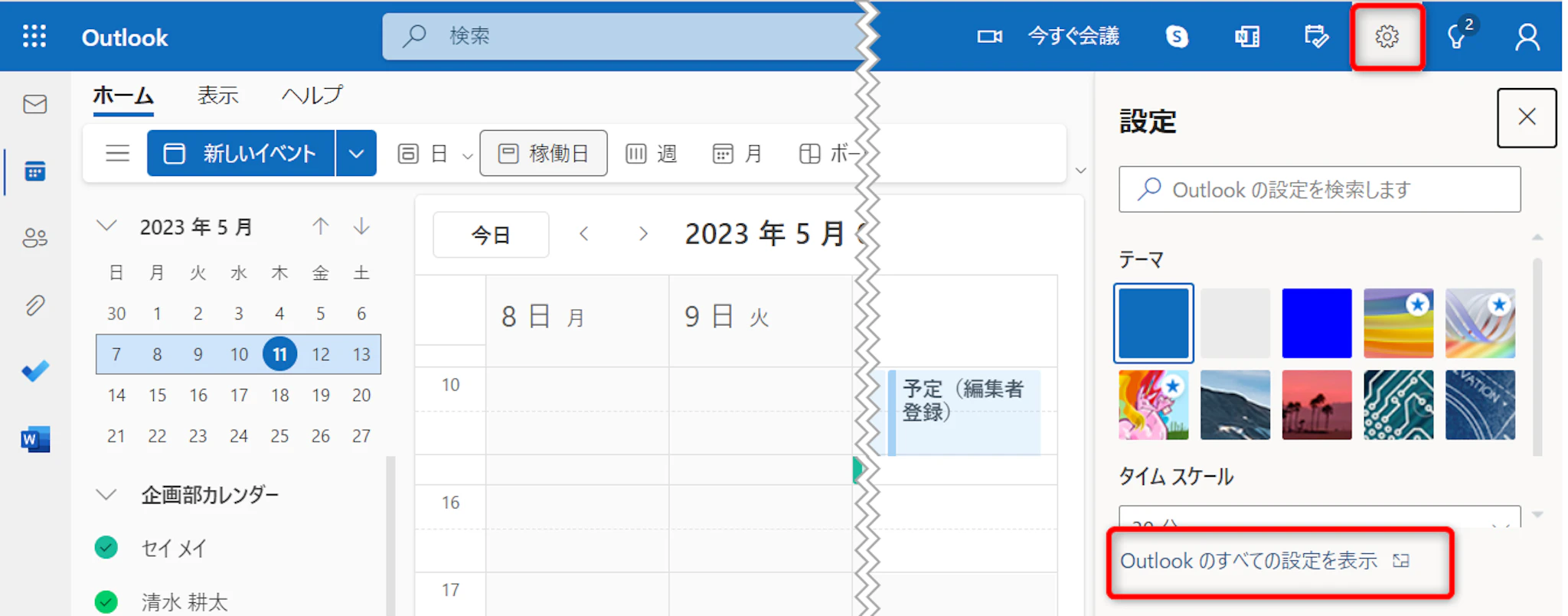
Task: Open the app launcher grid icon
Action: click(x=34, y=37)
